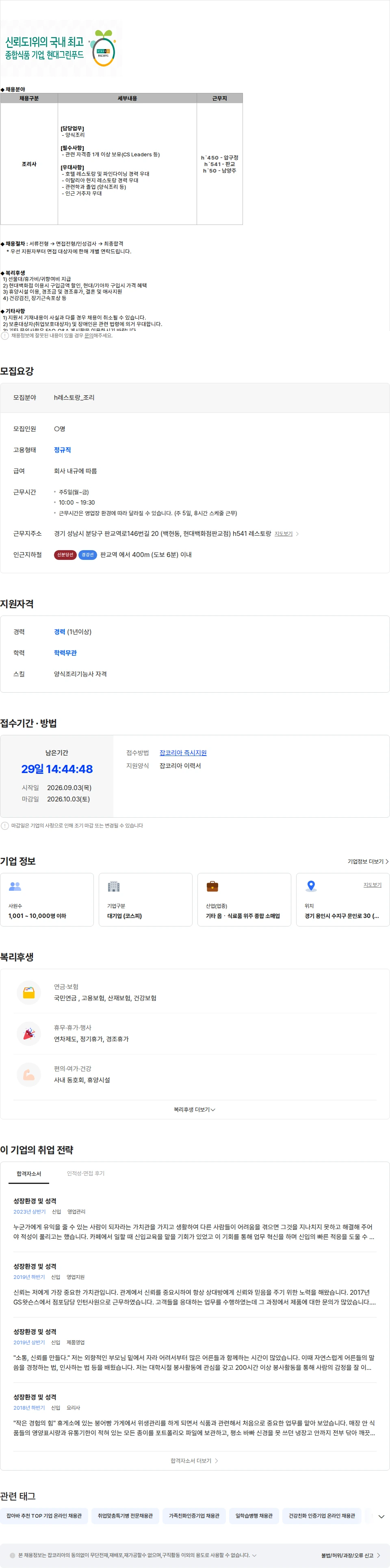The height and width of the screenshot is (1568, 390).
Task: Open the 잡코리아 즉시지원 link
Action: click(x=183, y=753)
